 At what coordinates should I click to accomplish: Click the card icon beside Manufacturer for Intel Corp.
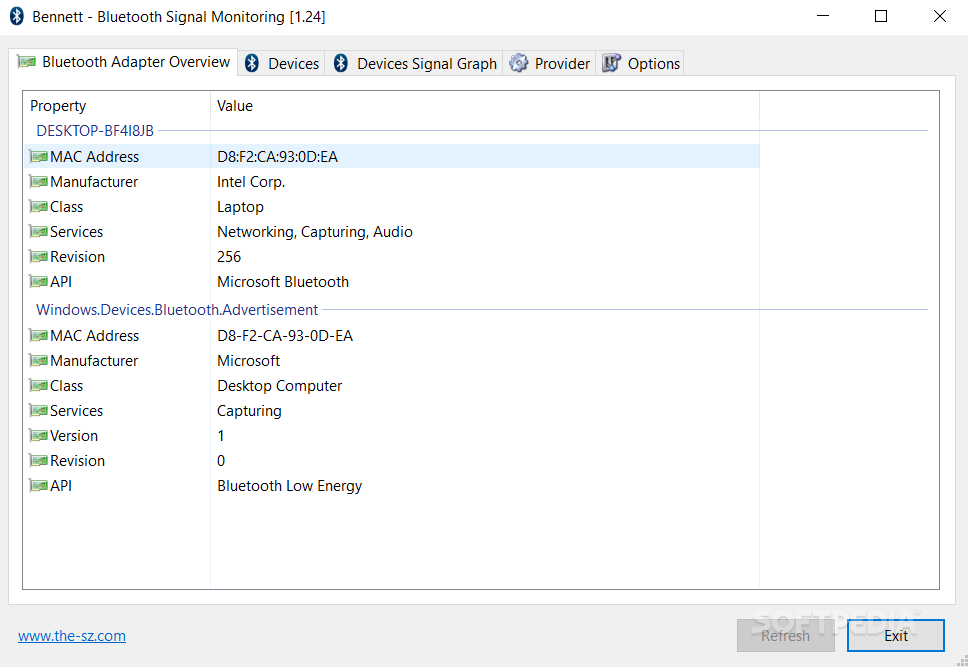tap(39, 182)
